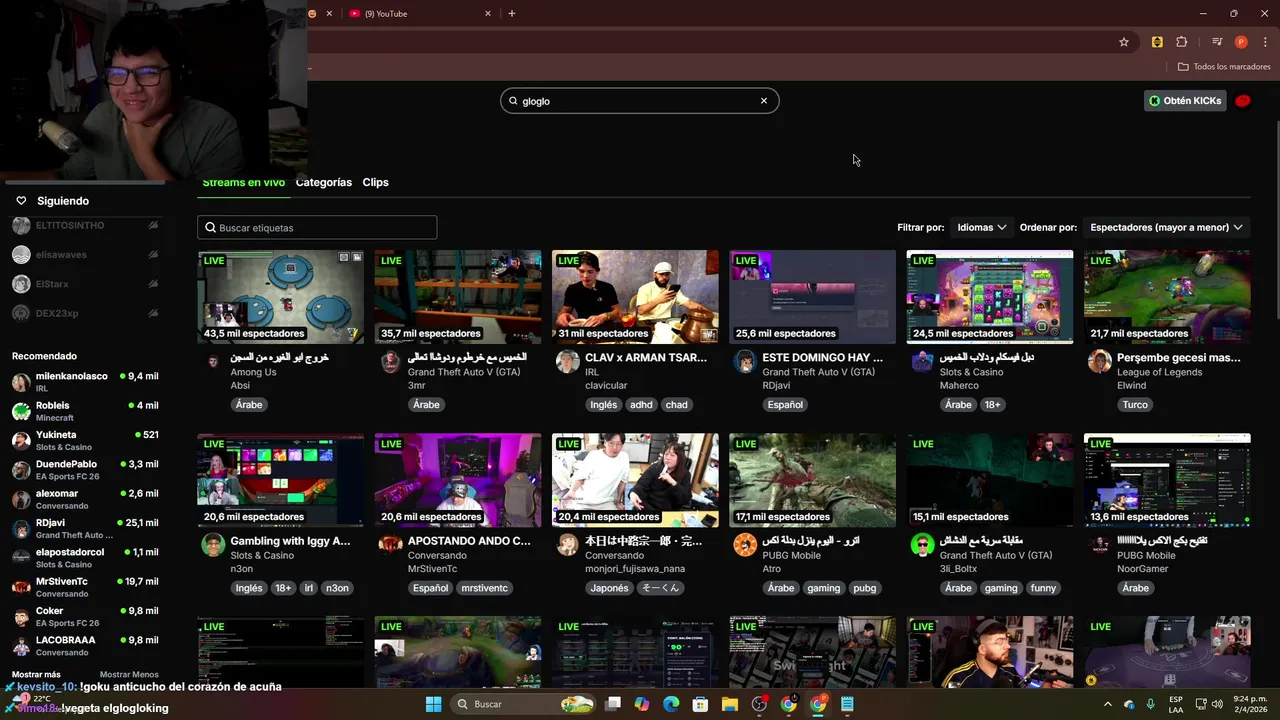Open offline channel ElStarx in sidebar
The image size is (1280, 720).
click(85, 284)
